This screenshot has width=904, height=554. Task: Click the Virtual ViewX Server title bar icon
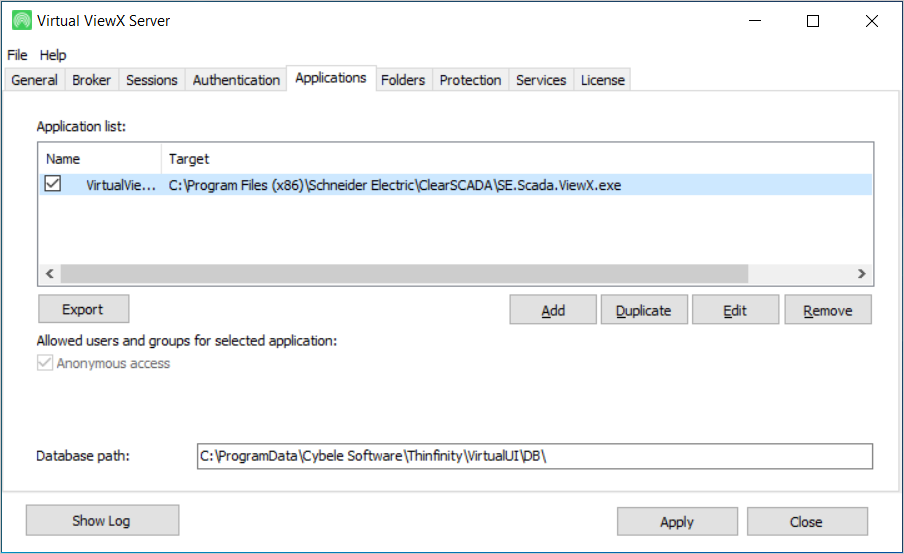point(20,21)
